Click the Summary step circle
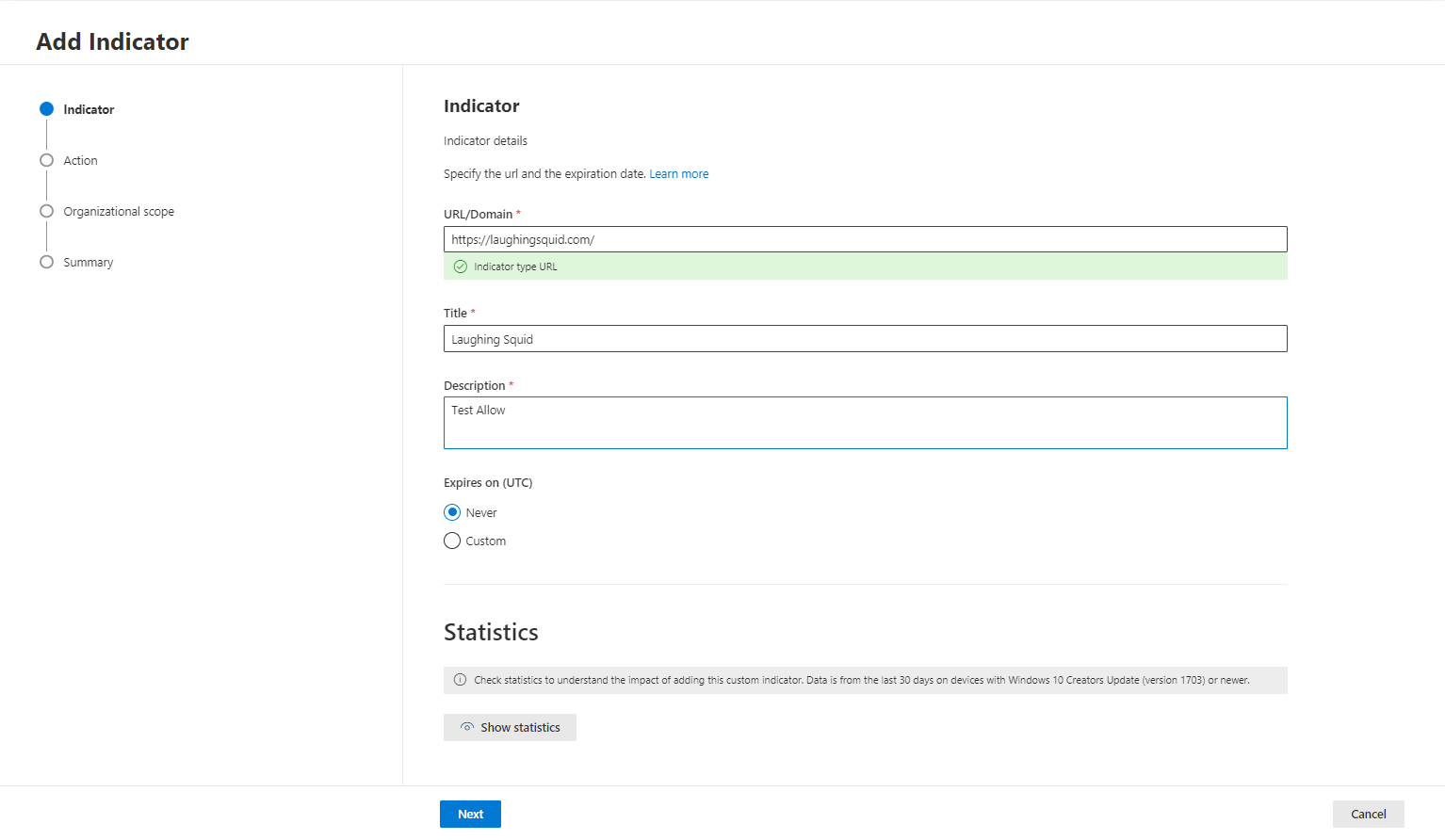The width and height of the screenshot is (1445, 840). pos(46,261)
